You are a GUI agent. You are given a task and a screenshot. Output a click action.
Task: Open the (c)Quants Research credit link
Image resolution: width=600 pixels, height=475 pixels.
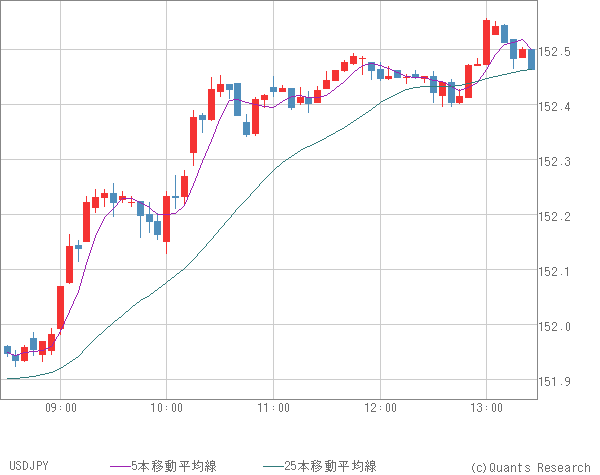pos(529,466)
